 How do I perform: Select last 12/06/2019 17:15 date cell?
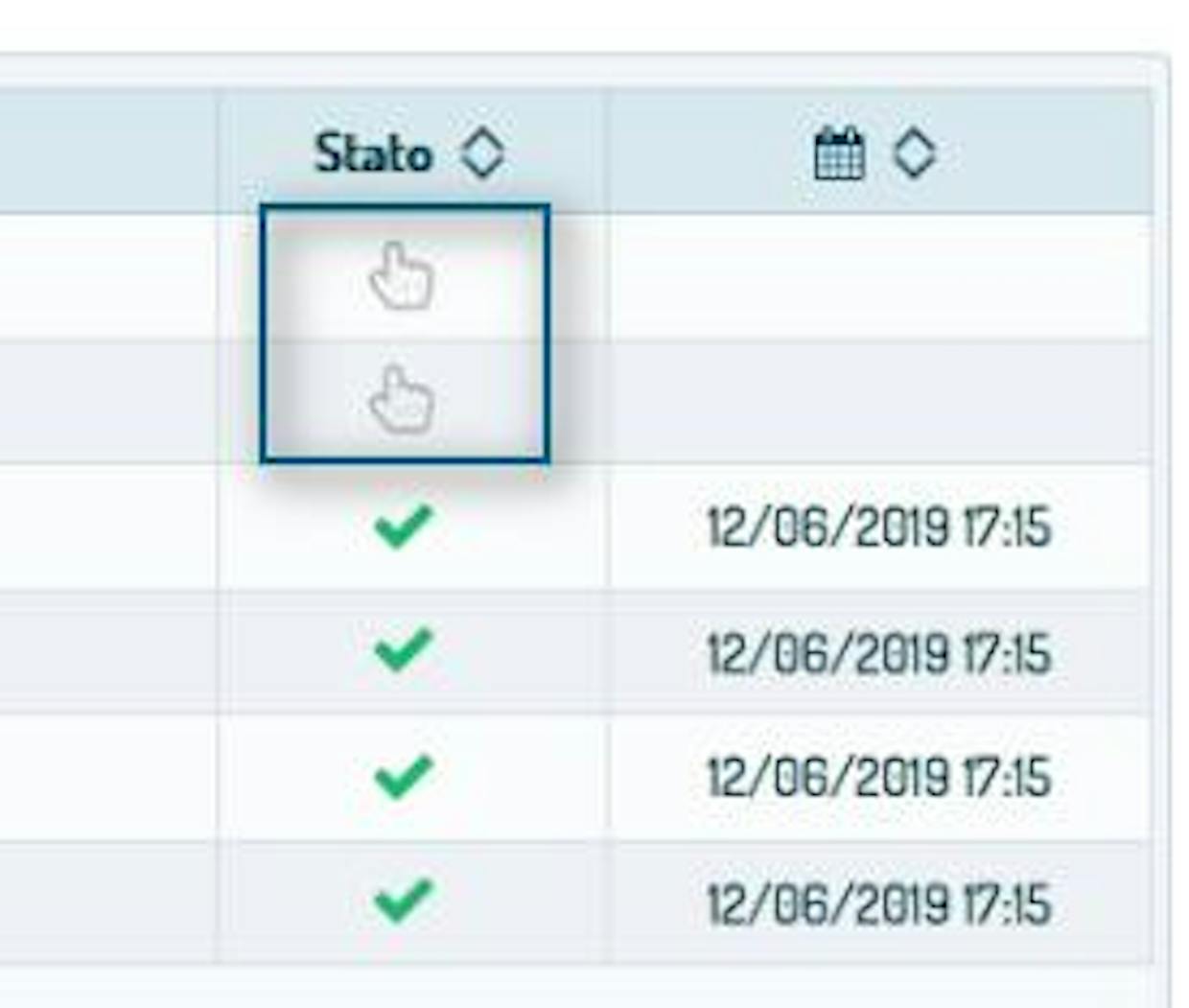879,903
